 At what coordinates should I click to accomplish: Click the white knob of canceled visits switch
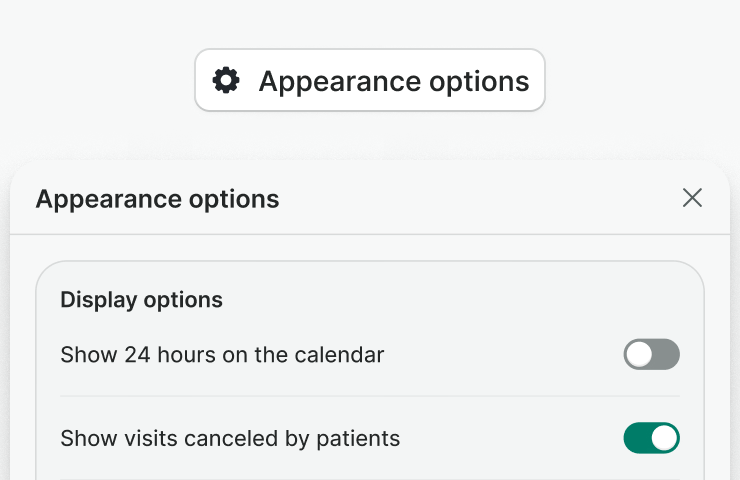pos(665,438)
